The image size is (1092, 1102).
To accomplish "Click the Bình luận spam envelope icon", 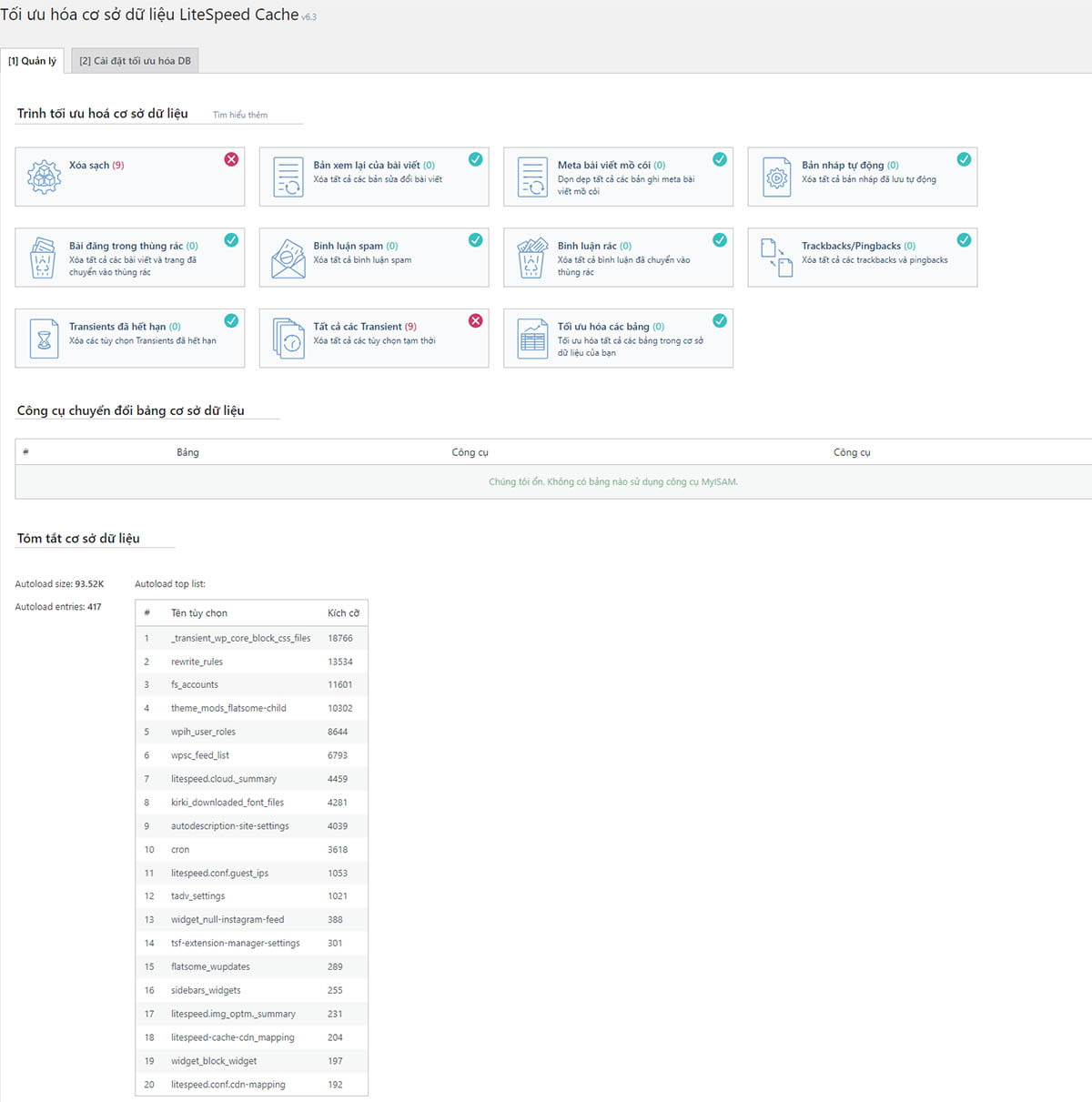I will [288, 258].
